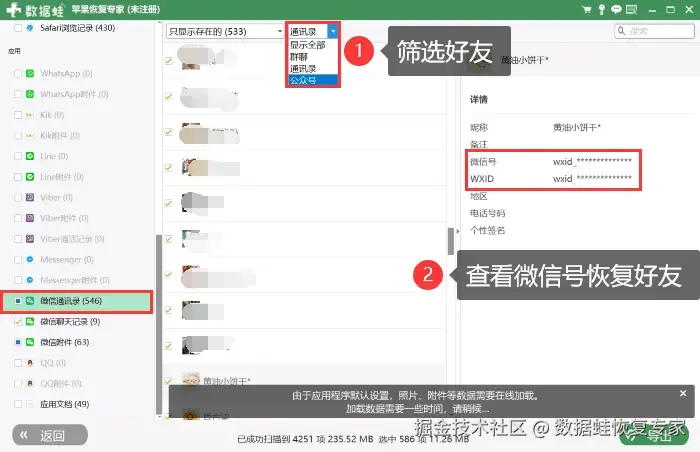Screen dimensions: 700x452
Task: Focus the 搜索 search input field
Action: click(x=654, y=31)
